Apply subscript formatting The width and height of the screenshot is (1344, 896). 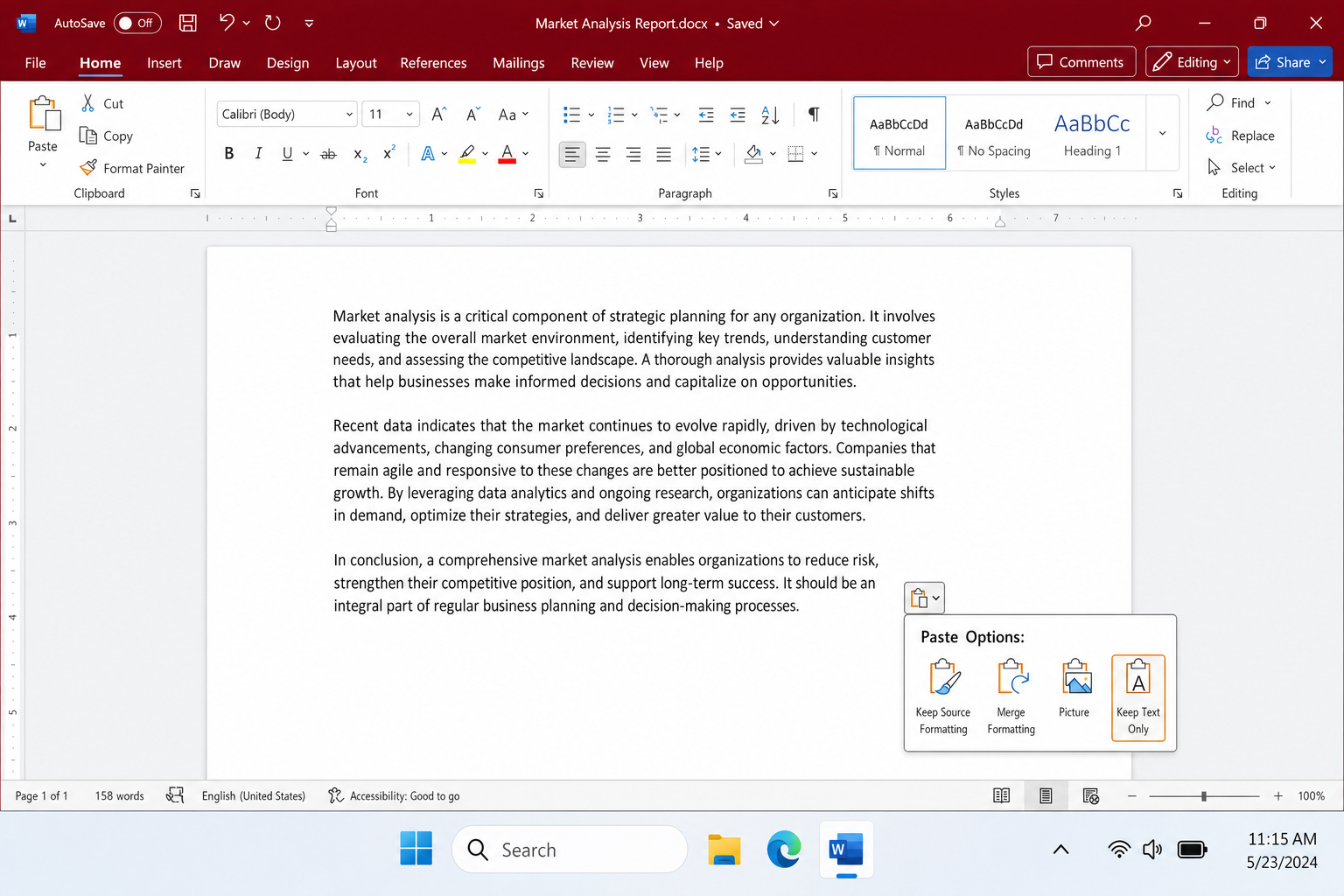[360, 154]
